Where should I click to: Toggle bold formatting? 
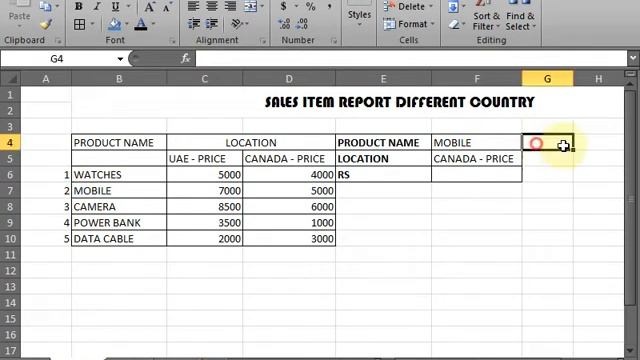78,6
